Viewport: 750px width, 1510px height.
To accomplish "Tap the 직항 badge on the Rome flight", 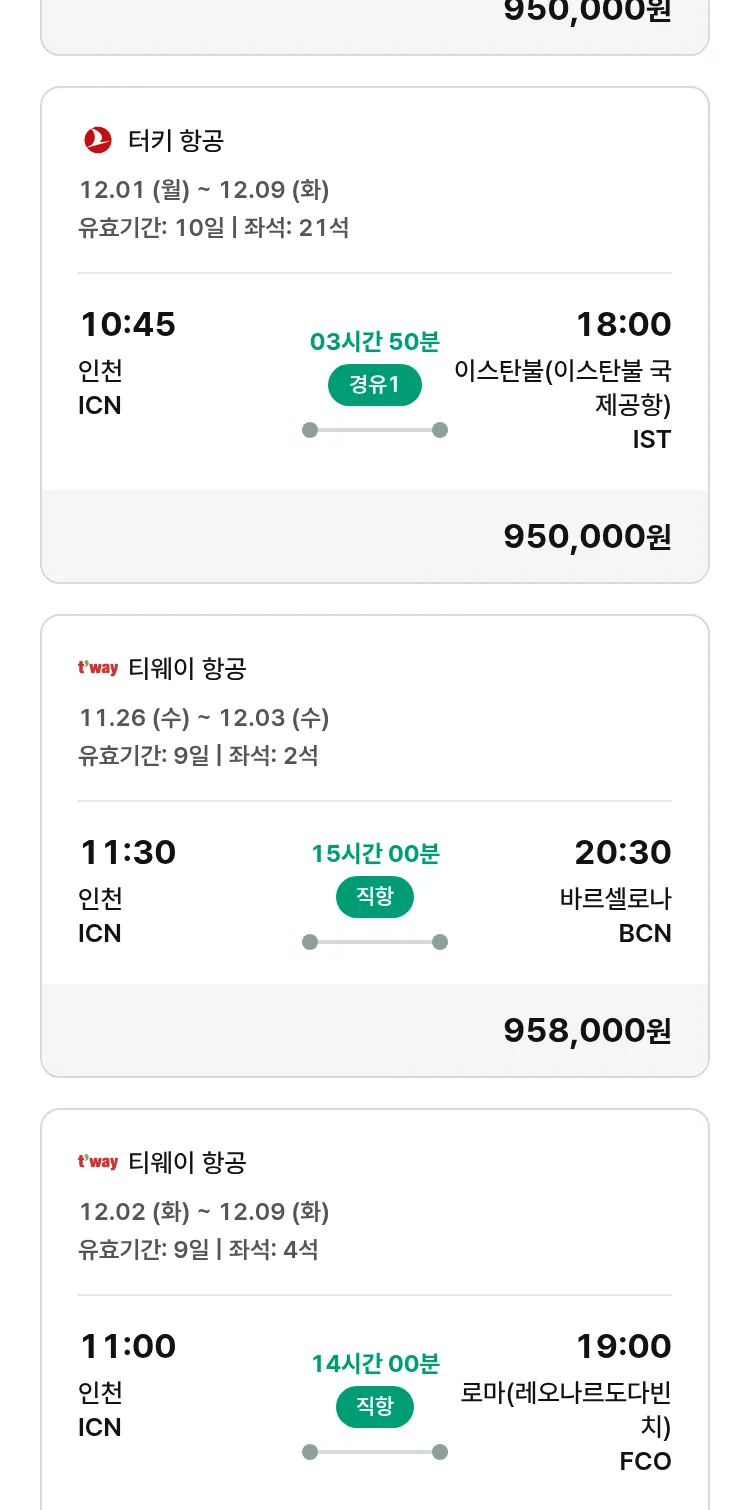I will pyautogui.click(x=375, y=1407).
